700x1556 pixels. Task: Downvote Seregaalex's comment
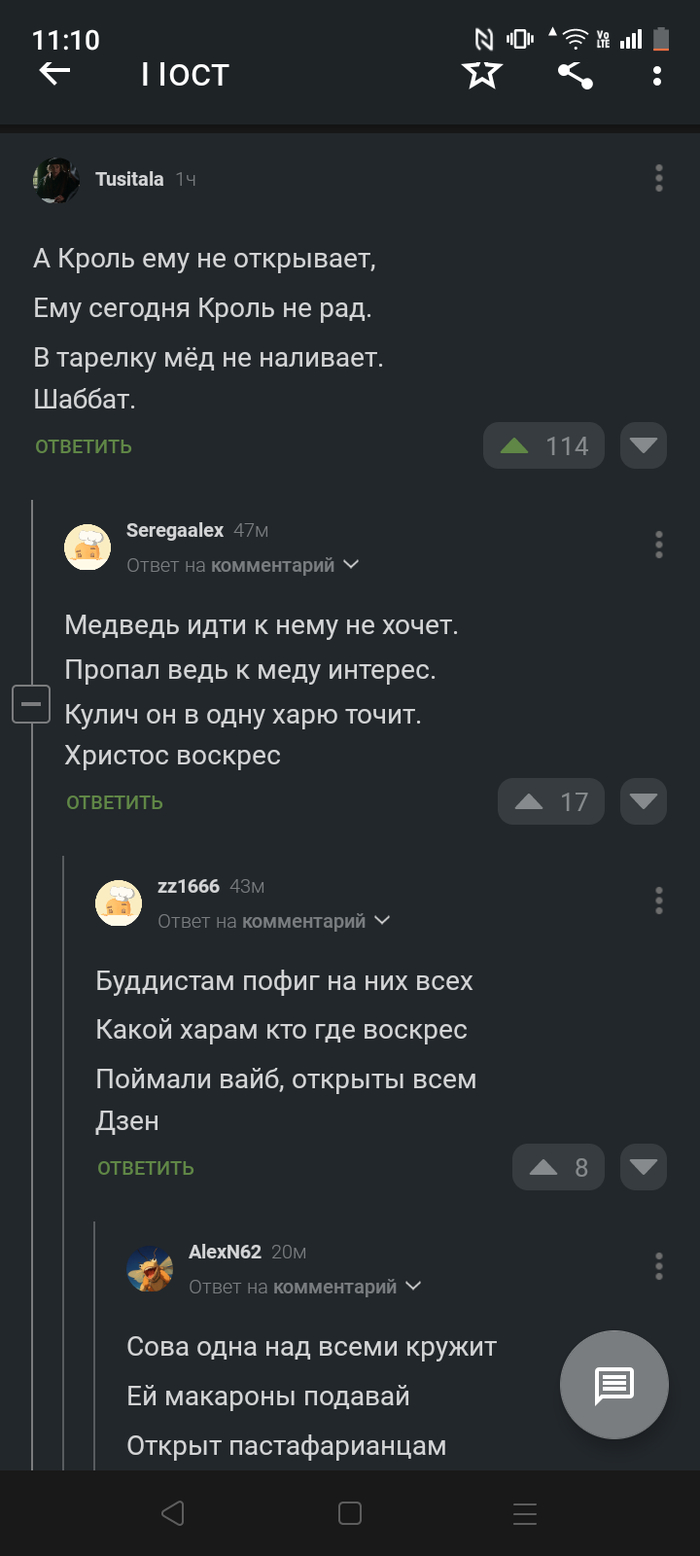pos(643,801)
